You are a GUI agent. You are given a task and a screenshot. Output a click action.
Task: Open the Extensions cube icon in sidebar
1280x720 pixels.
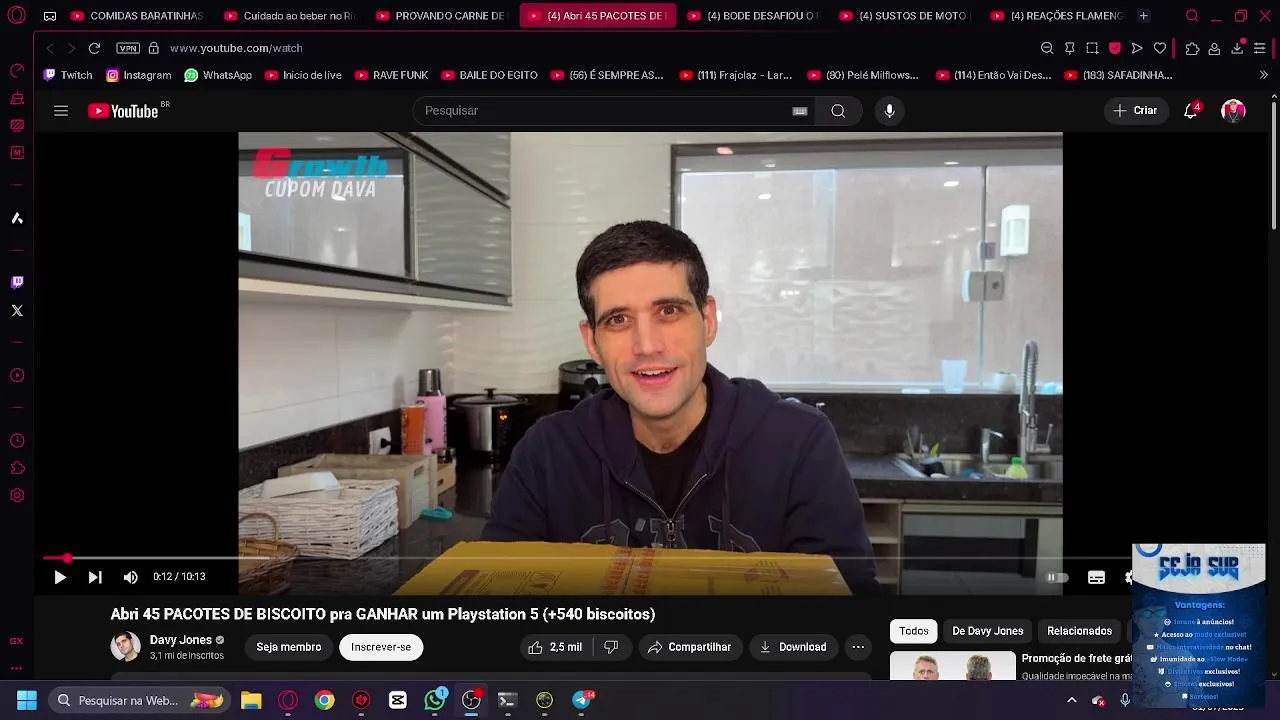click(x=17, y=468)
